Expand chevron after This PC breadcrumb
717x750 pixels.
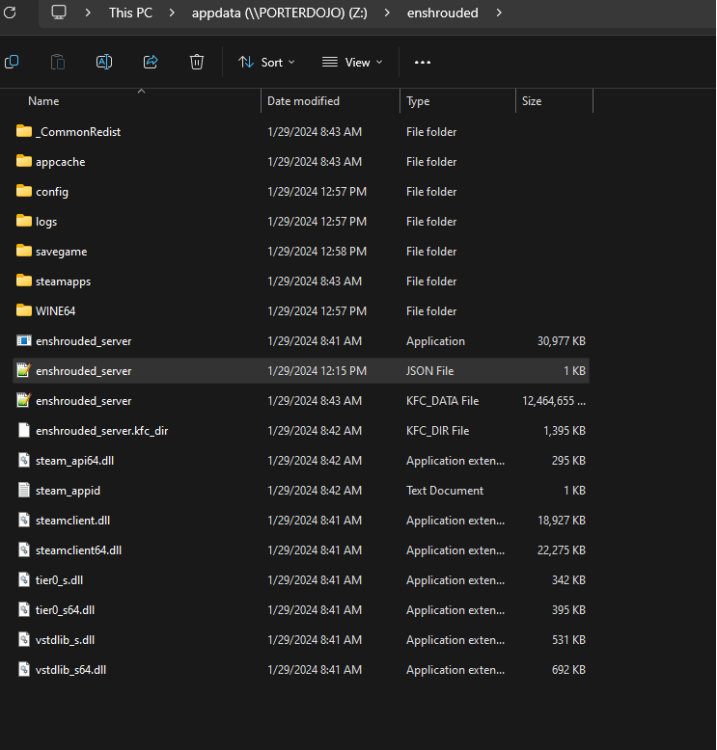(172, 12)
